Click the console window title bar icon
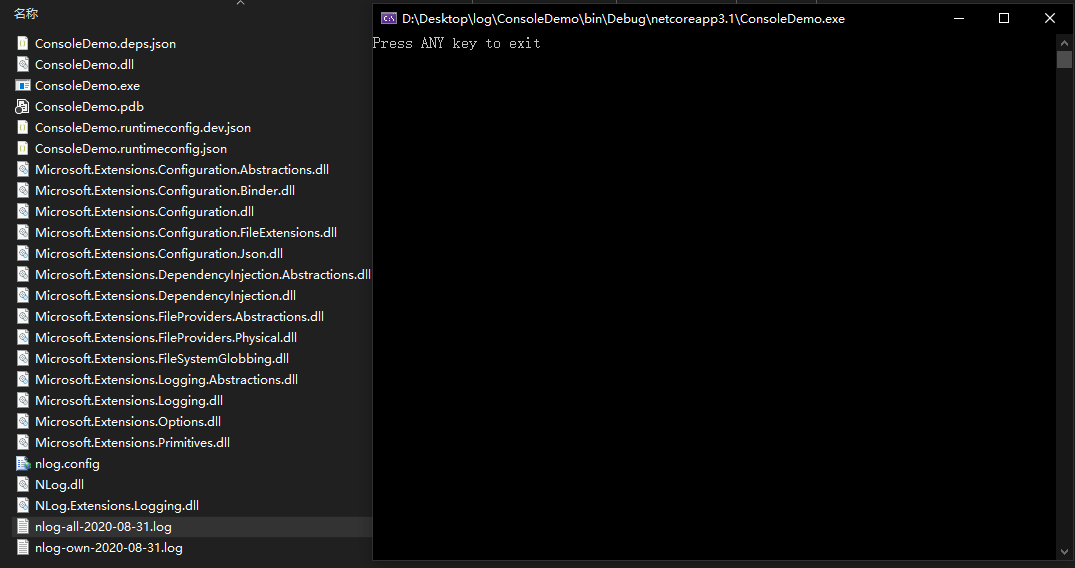This screenshot has height=568, width=1075. pos(389,18)
